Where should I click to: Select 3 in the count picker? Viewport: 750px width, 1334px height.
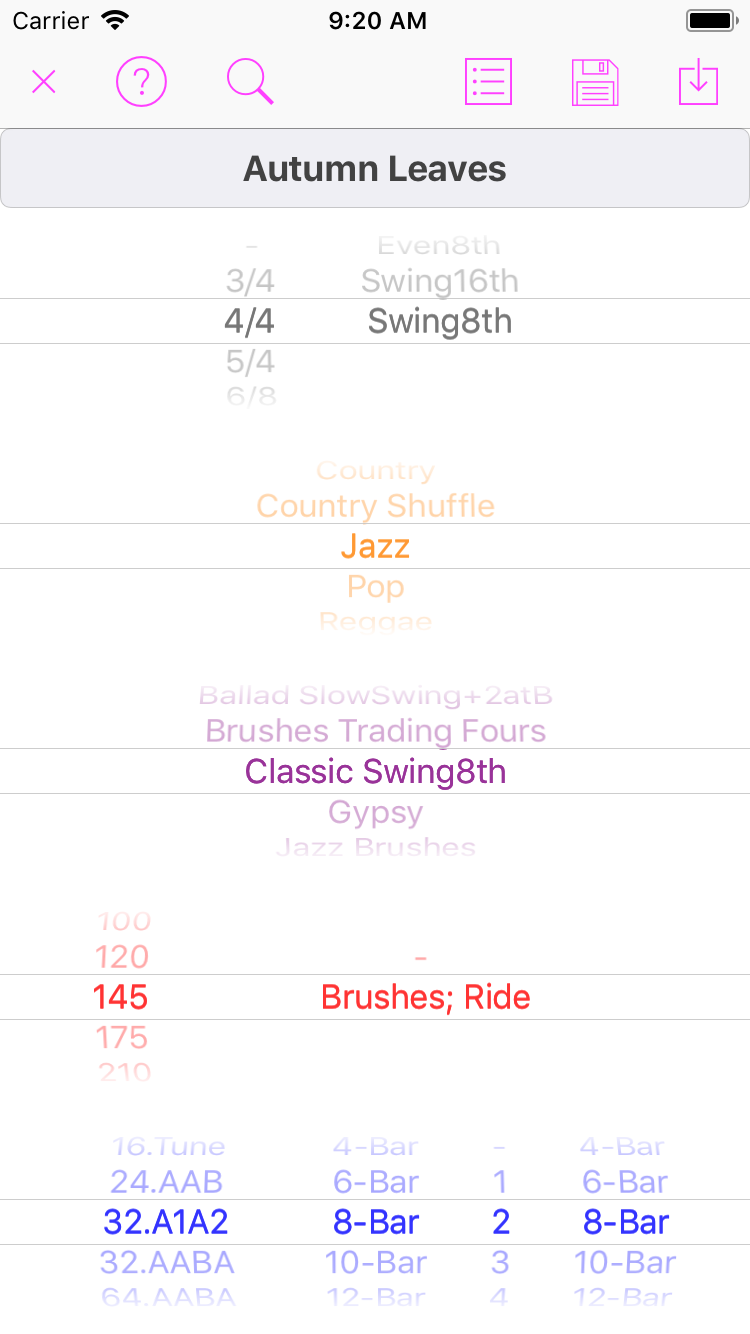(500, 1262)
